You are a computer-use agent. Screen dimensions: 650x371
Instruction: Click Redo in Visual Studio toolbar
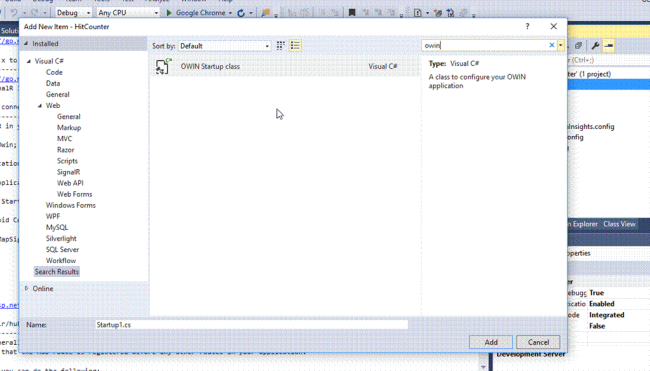pyautogui.click(x=35, y=13)
